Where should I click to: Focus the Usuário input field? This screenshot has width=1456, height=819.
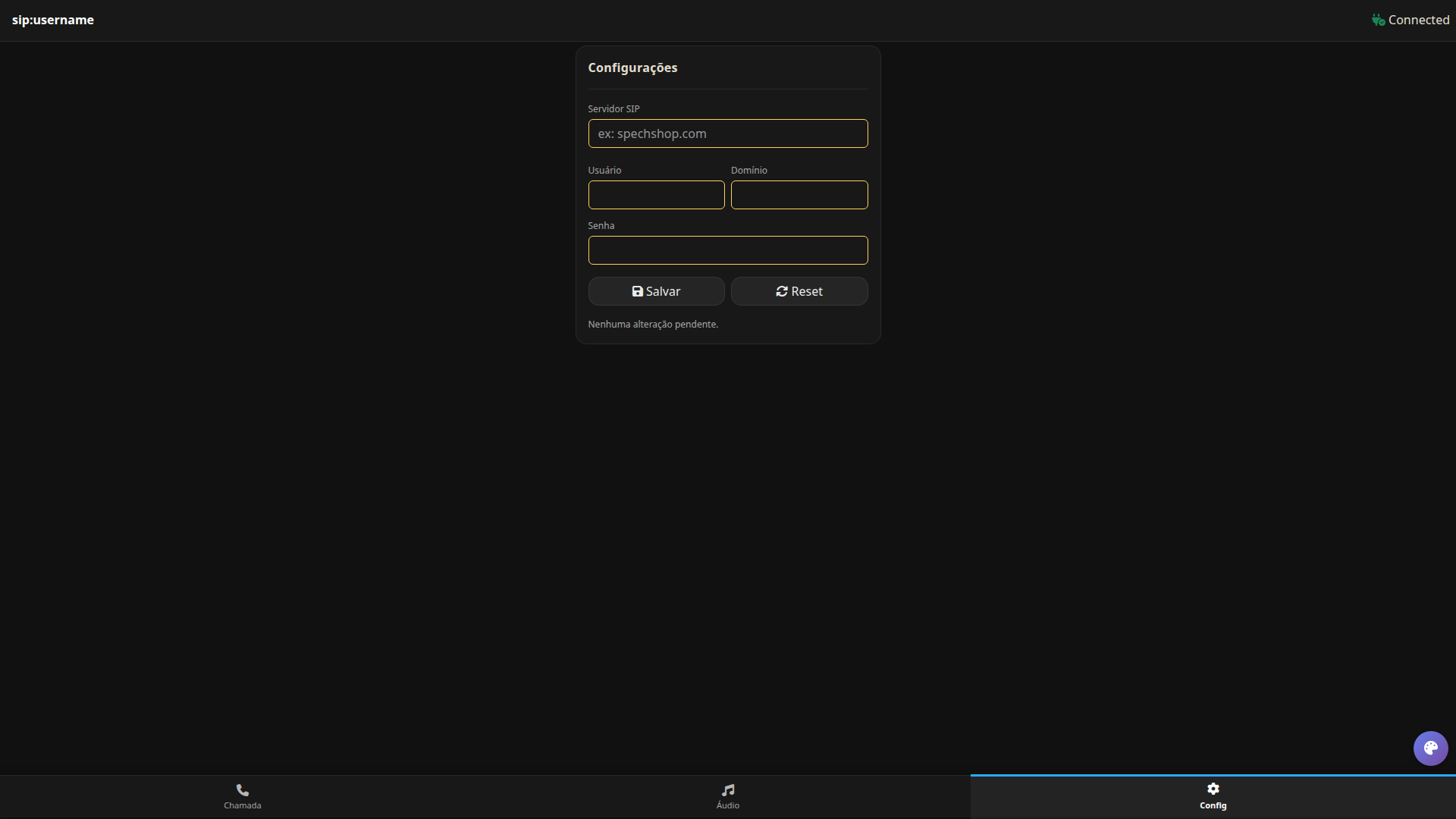(x=656, y=195)
